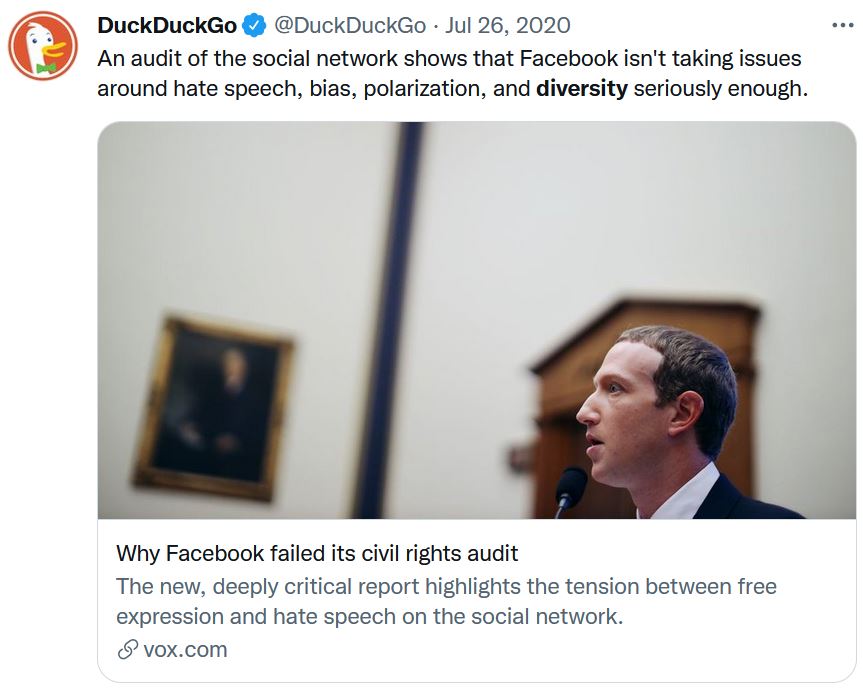The image size is (863, 690).
Task: Open the article preview photo
Action: click(x=477, y=320)
